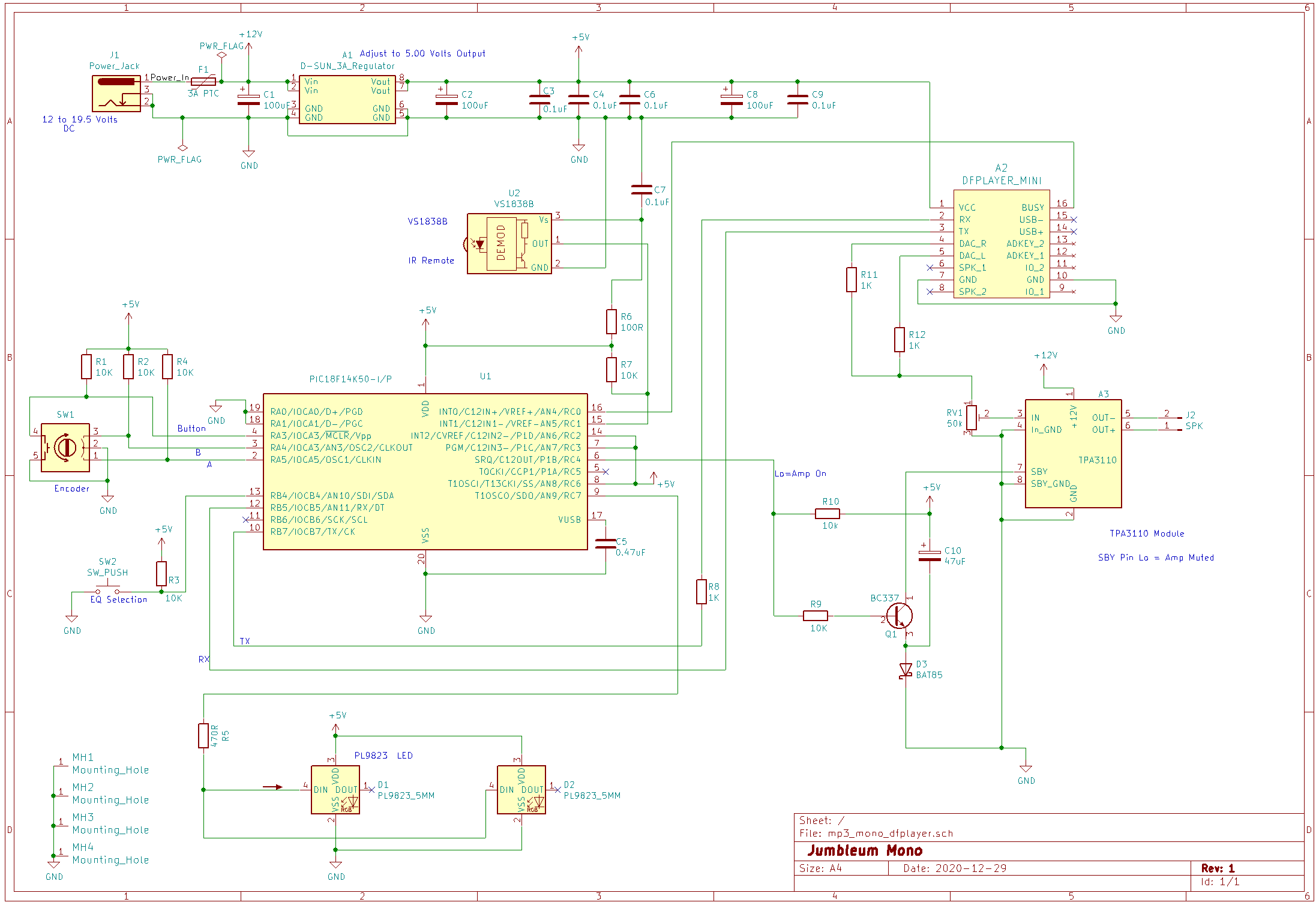Screen dimensions: 1316x905
Task: Select the DFPLAYER_MINI A2 module block
Action: click(1002, 244)
